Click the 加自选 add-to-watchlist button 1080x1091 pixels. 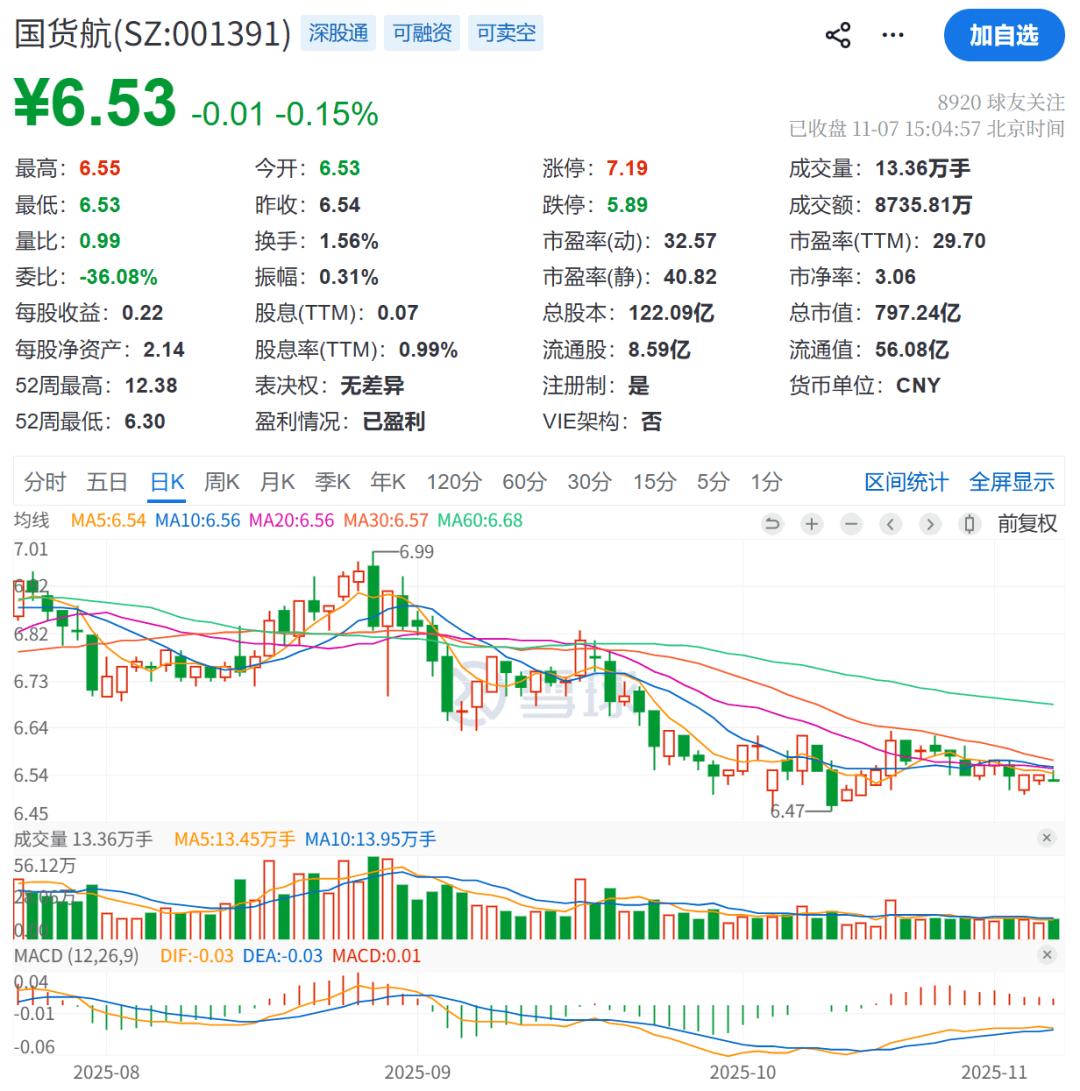coord(1004,34)
